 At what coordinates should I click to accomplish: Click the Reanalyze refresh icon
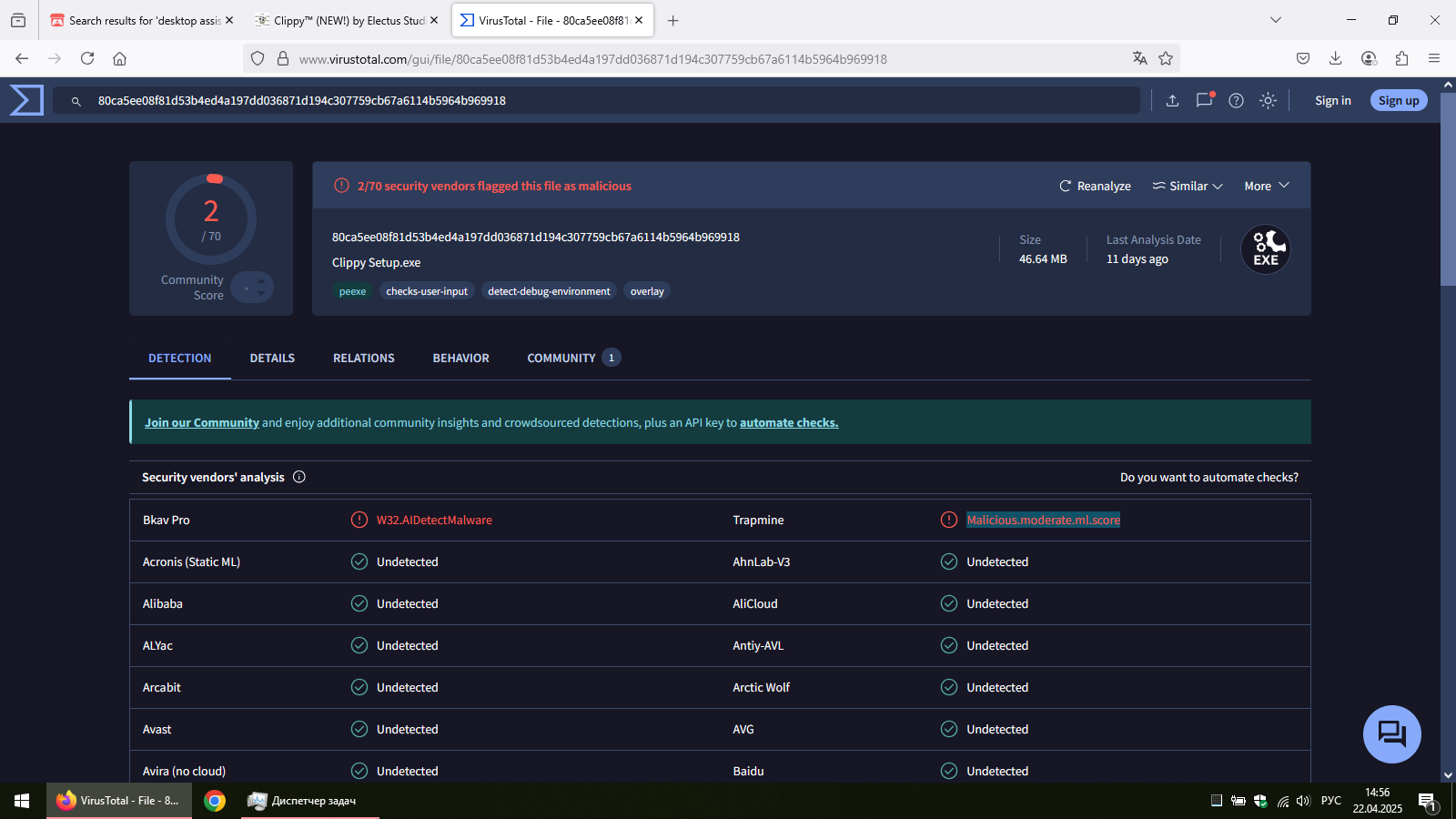1066,186
